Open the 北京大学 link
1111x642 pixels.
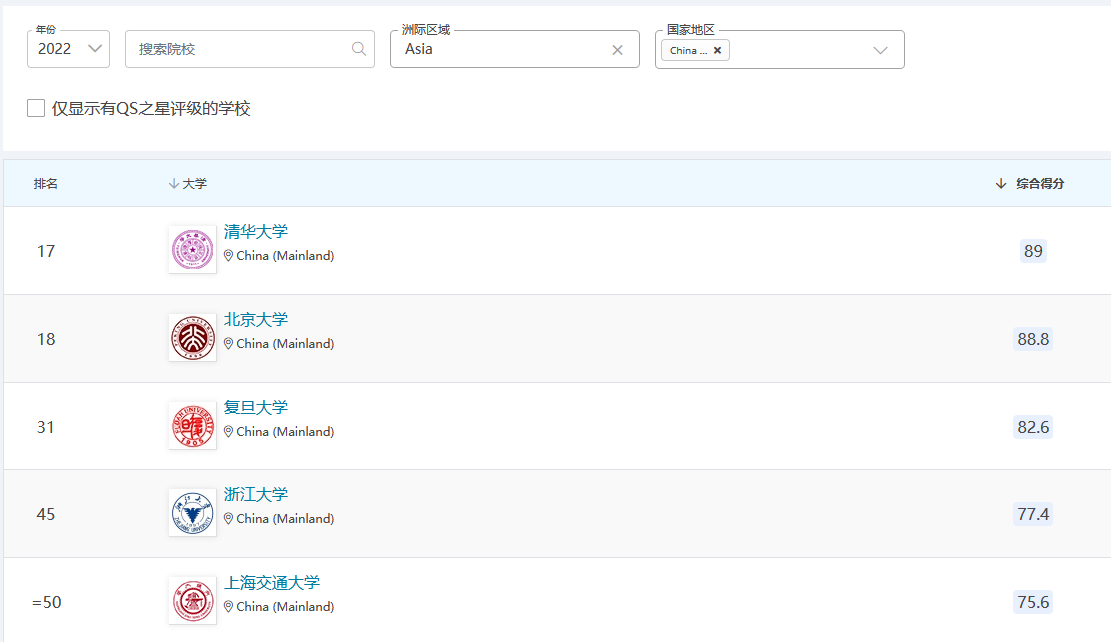pos(256,320)
